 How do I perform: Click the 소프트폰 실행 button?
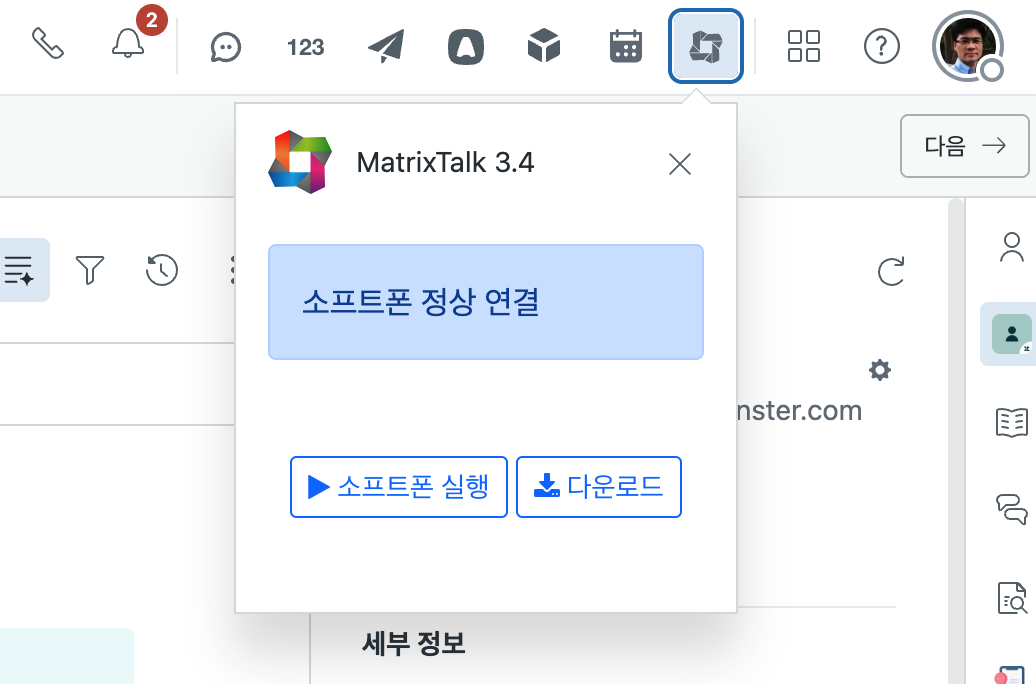click(x=399, y=487)
